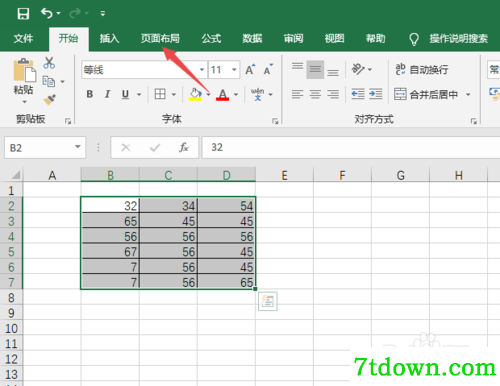Select the cell containing 67
The image size is (500, 386).
(110, 252)
